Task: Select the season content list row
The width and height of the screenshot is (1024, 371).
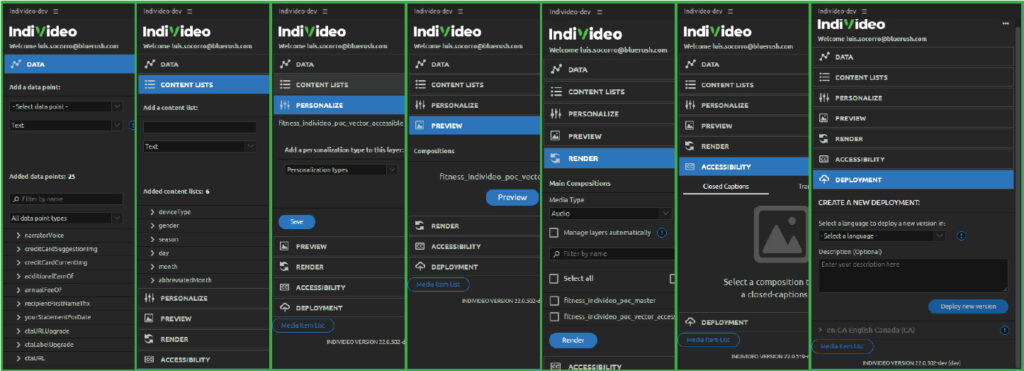Action: (x=204, y=239)
